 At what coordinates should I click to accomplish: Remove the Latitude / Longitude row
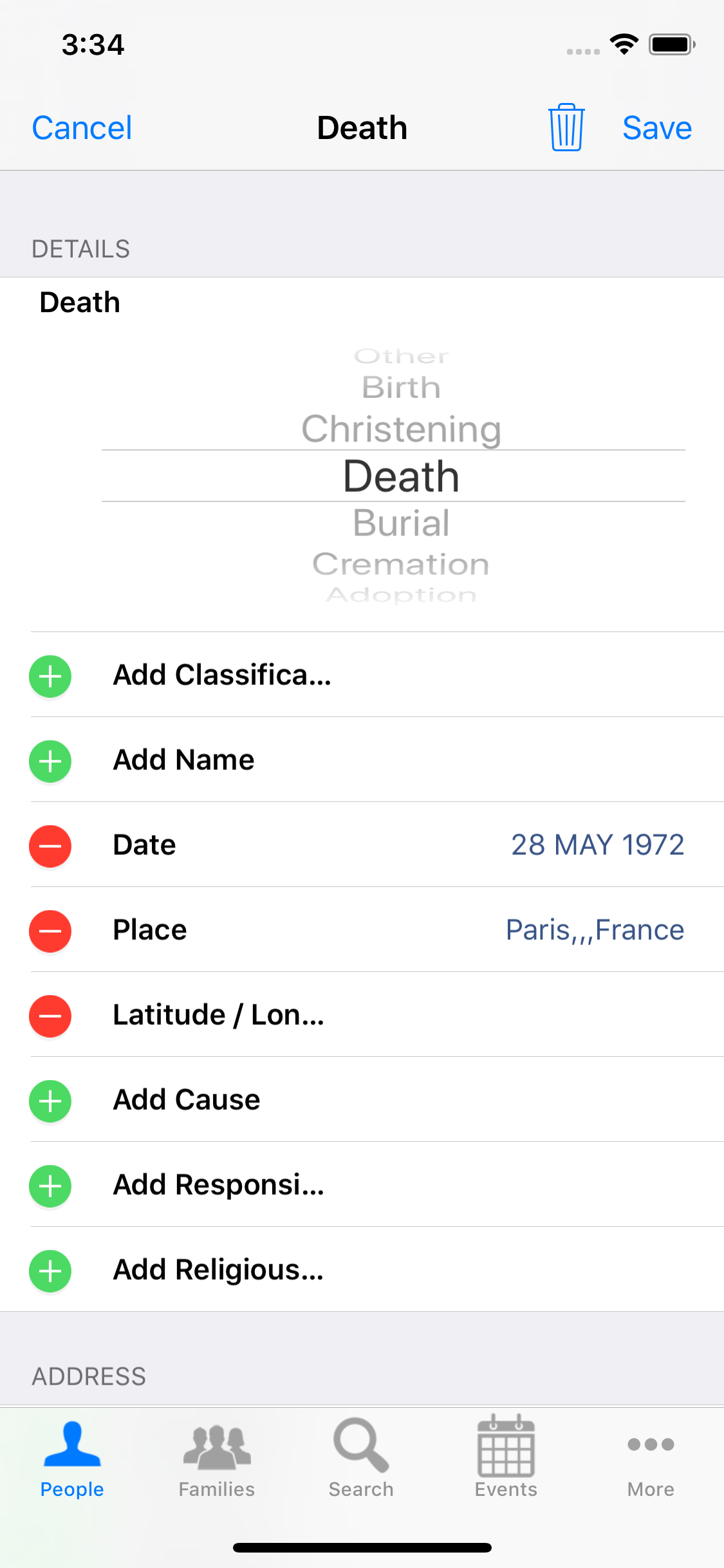point(50,1016)
